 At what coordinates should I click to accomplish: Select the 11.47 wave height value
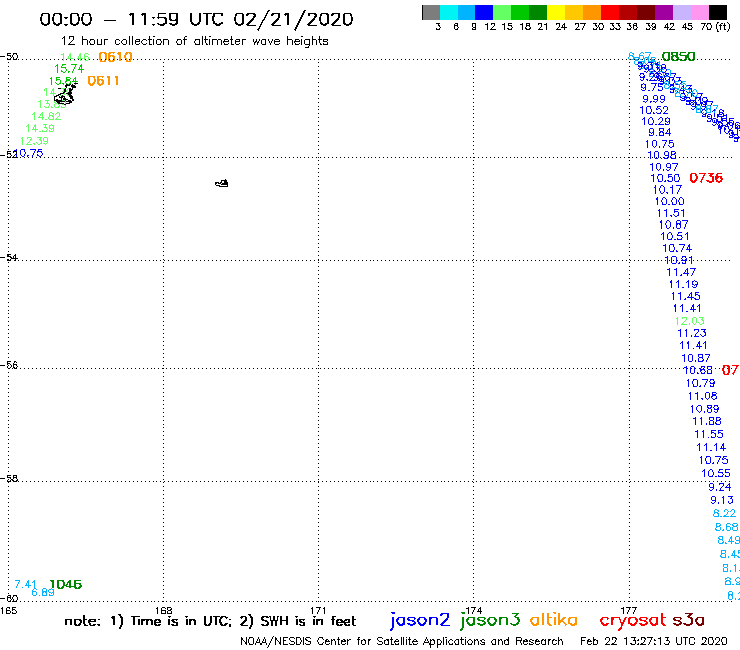(681, 272)
